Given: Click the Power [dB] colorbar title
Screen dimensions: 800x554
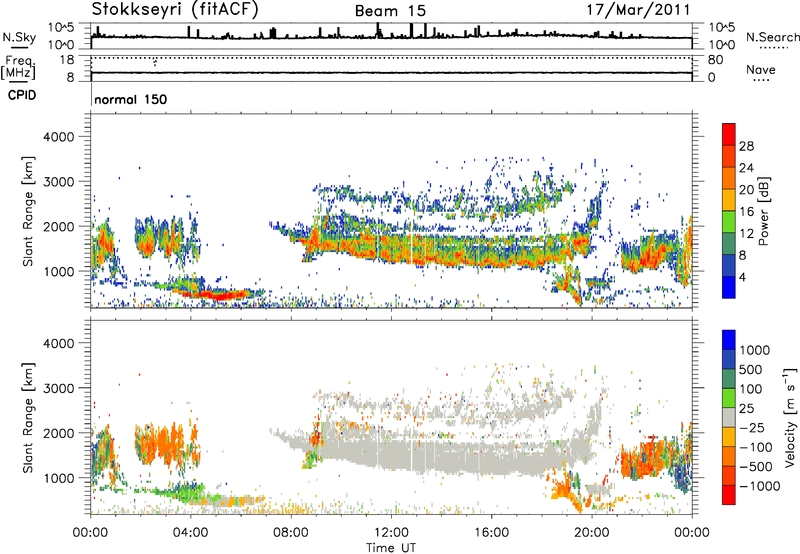Looking at the screenshot, I should pyautogui.click(x=763, y=211).
